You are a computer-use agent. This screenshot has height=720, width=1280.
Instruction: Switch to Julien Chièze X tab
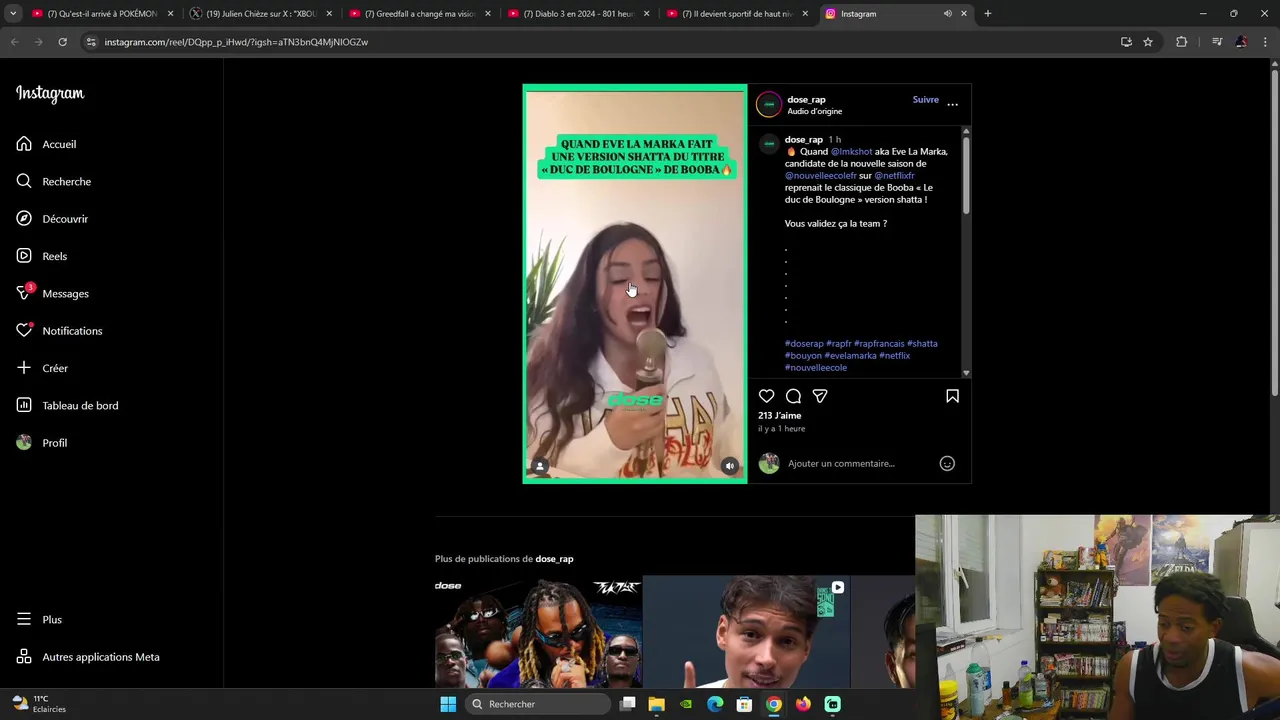(x=261, y=14)
